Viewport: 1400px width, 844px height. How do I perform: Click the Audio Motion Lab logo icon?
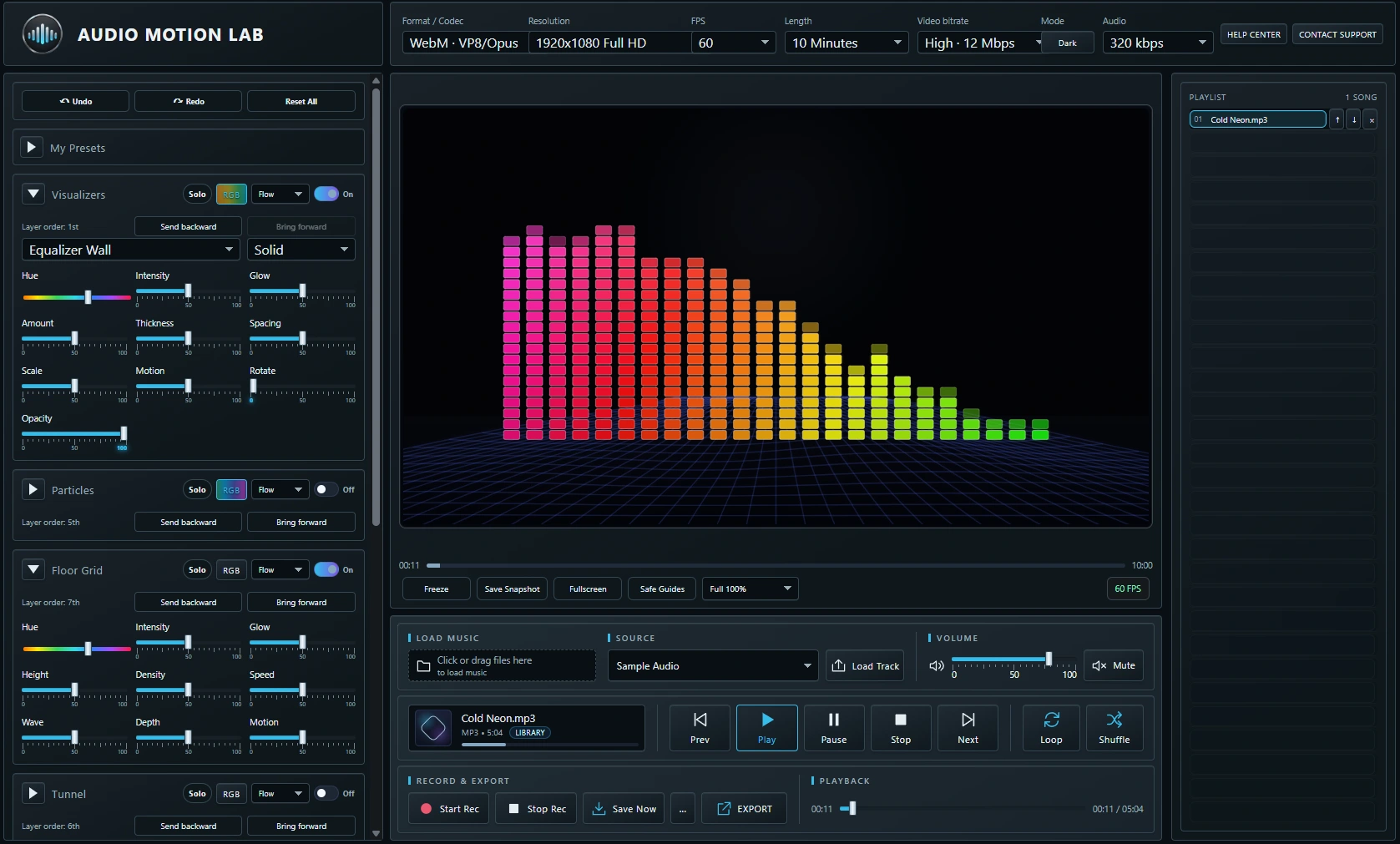pyautogui.click(x=42, y=34)
